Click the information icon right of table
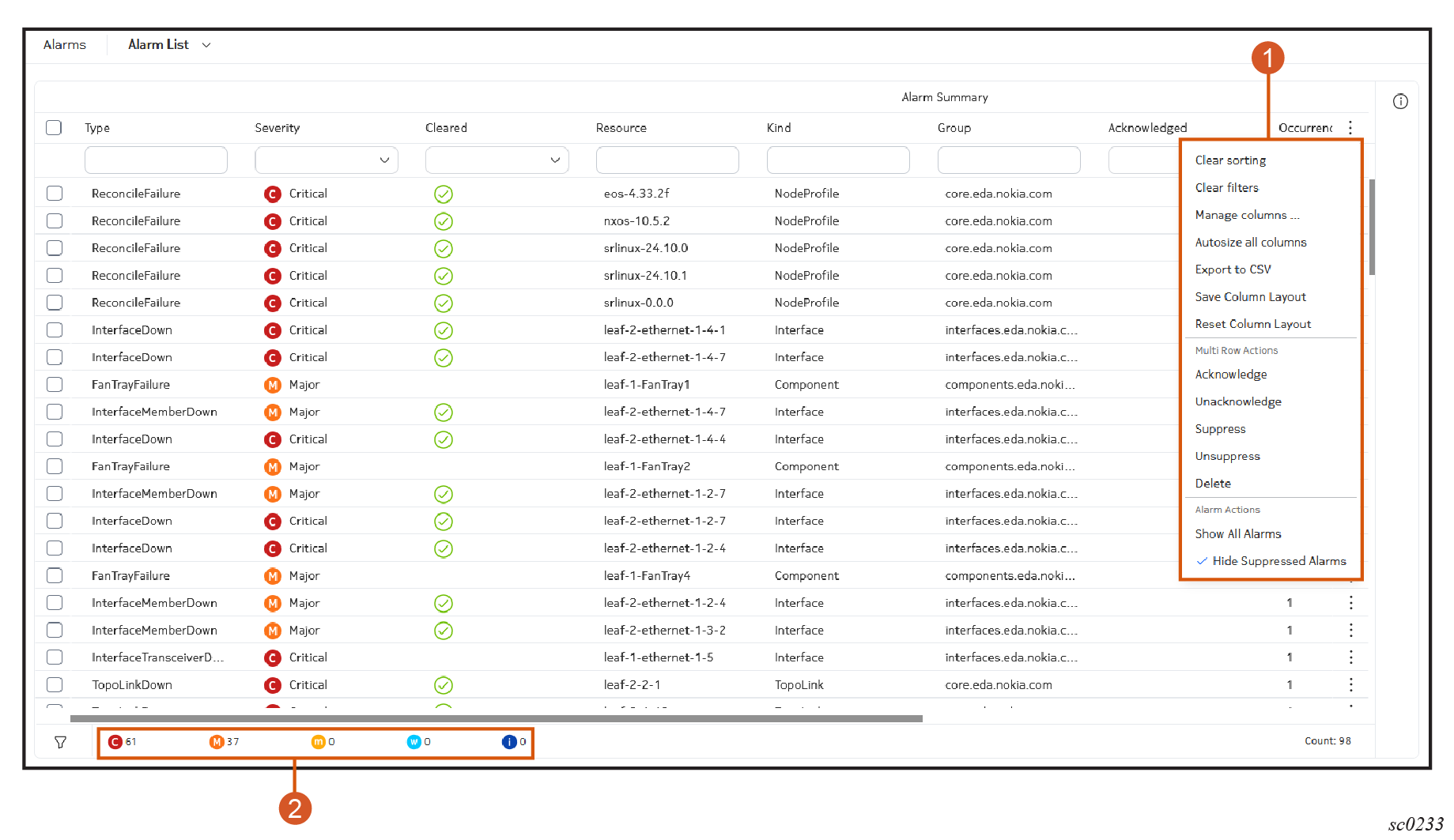The image size is (1454, 840). pyautogui.click(x=1400, y=101)
